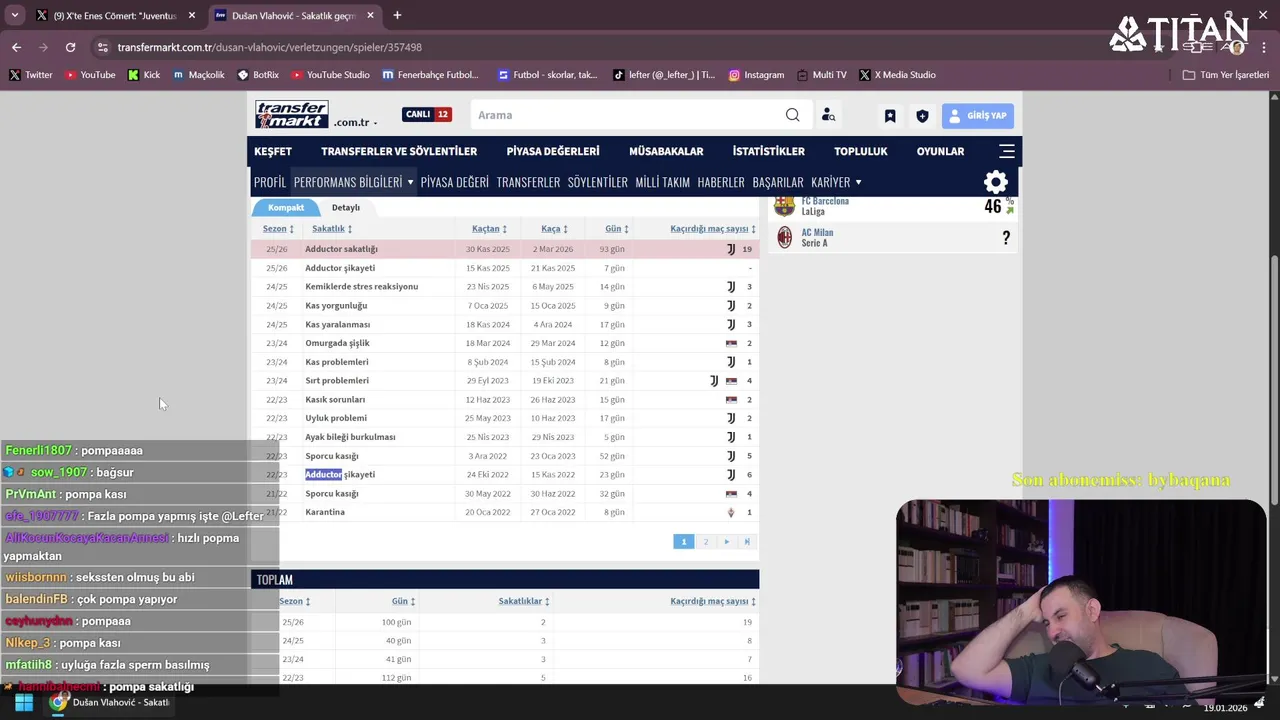Open the Twitter bookmark
Viewport: 1280px width, 720px height.
pos(31,75)
